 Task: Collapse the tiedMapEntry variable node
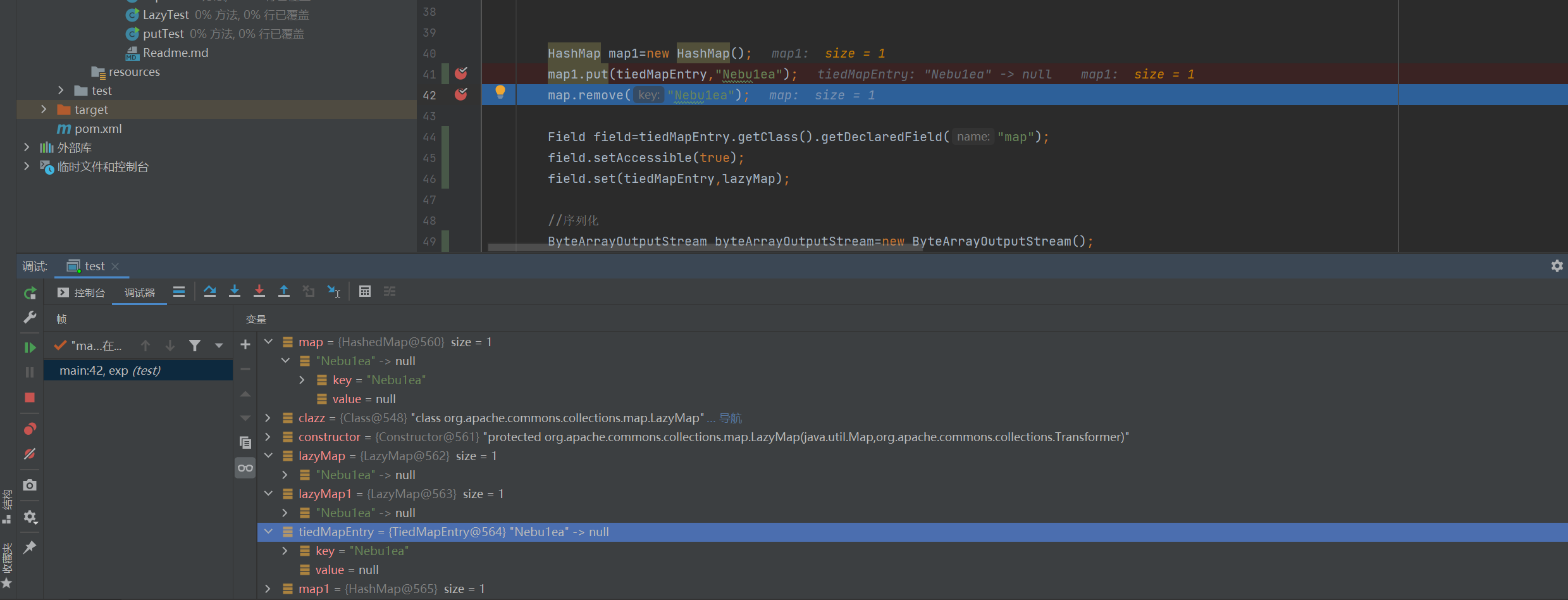[268, 532]
